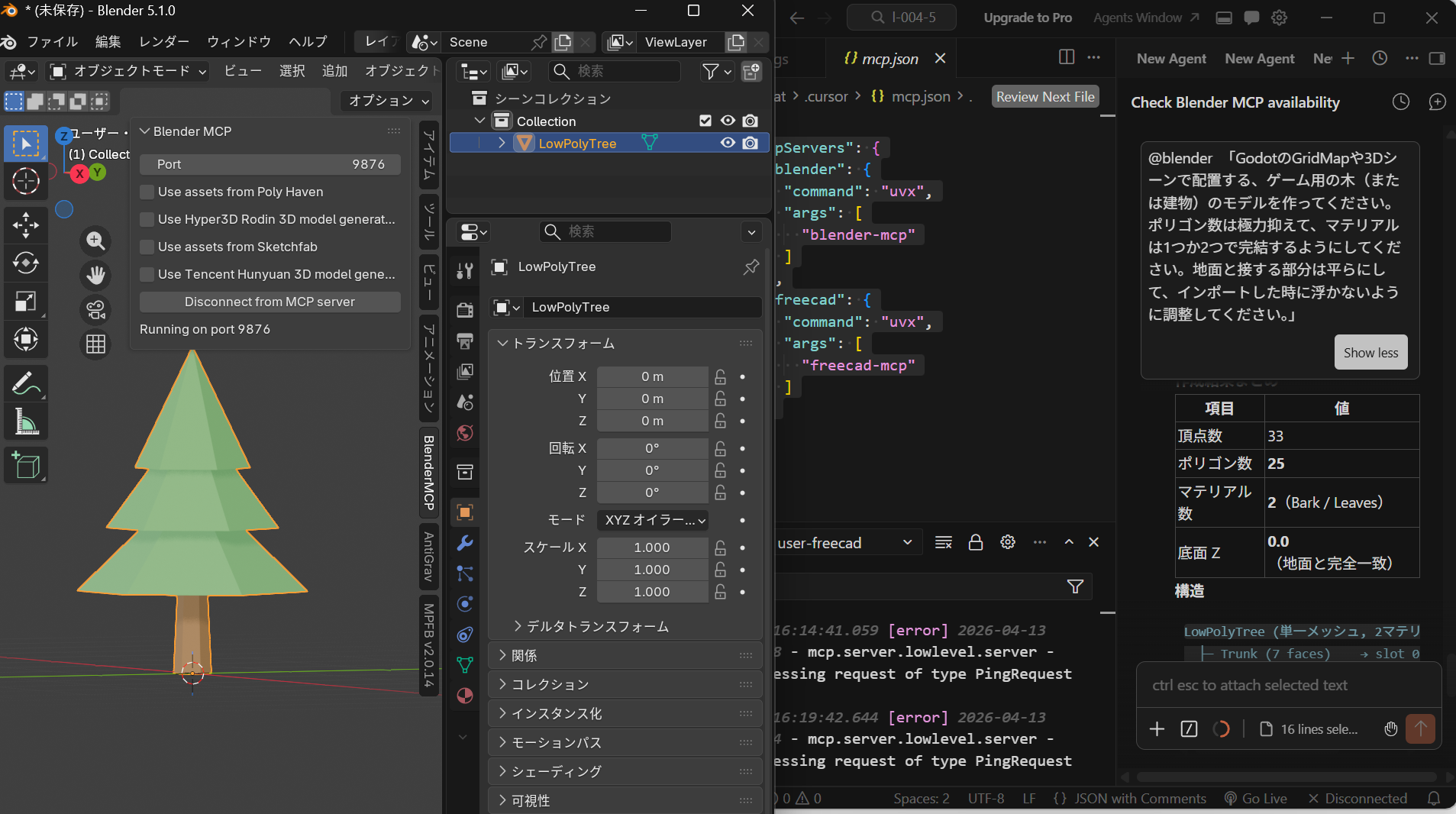
Task: Select the Measure tool icon
Action: click(25, 422)
